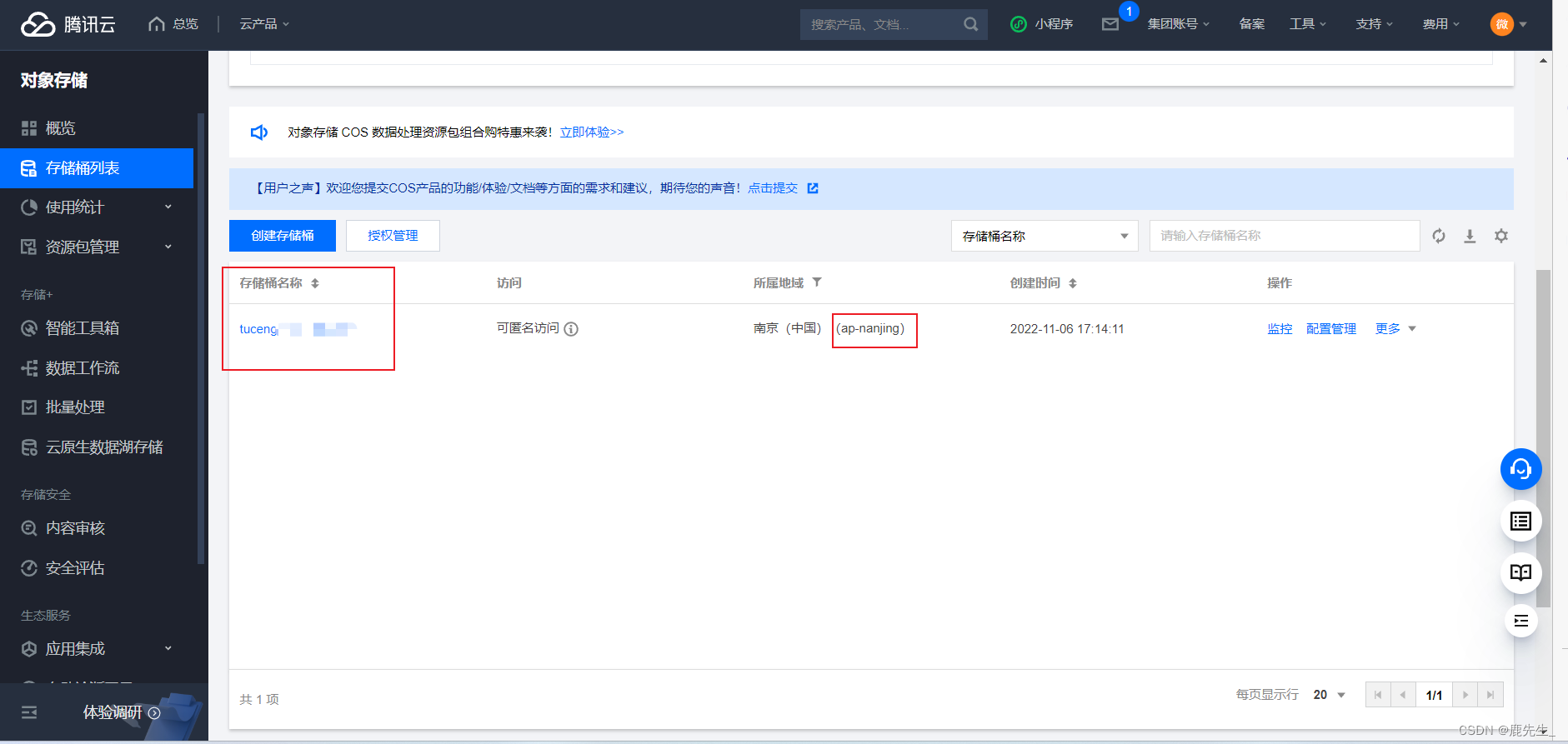Click the 创建存储桶 button
Image resolution: width=1568 pixels, height=744 pixels.
pos(283,236)
